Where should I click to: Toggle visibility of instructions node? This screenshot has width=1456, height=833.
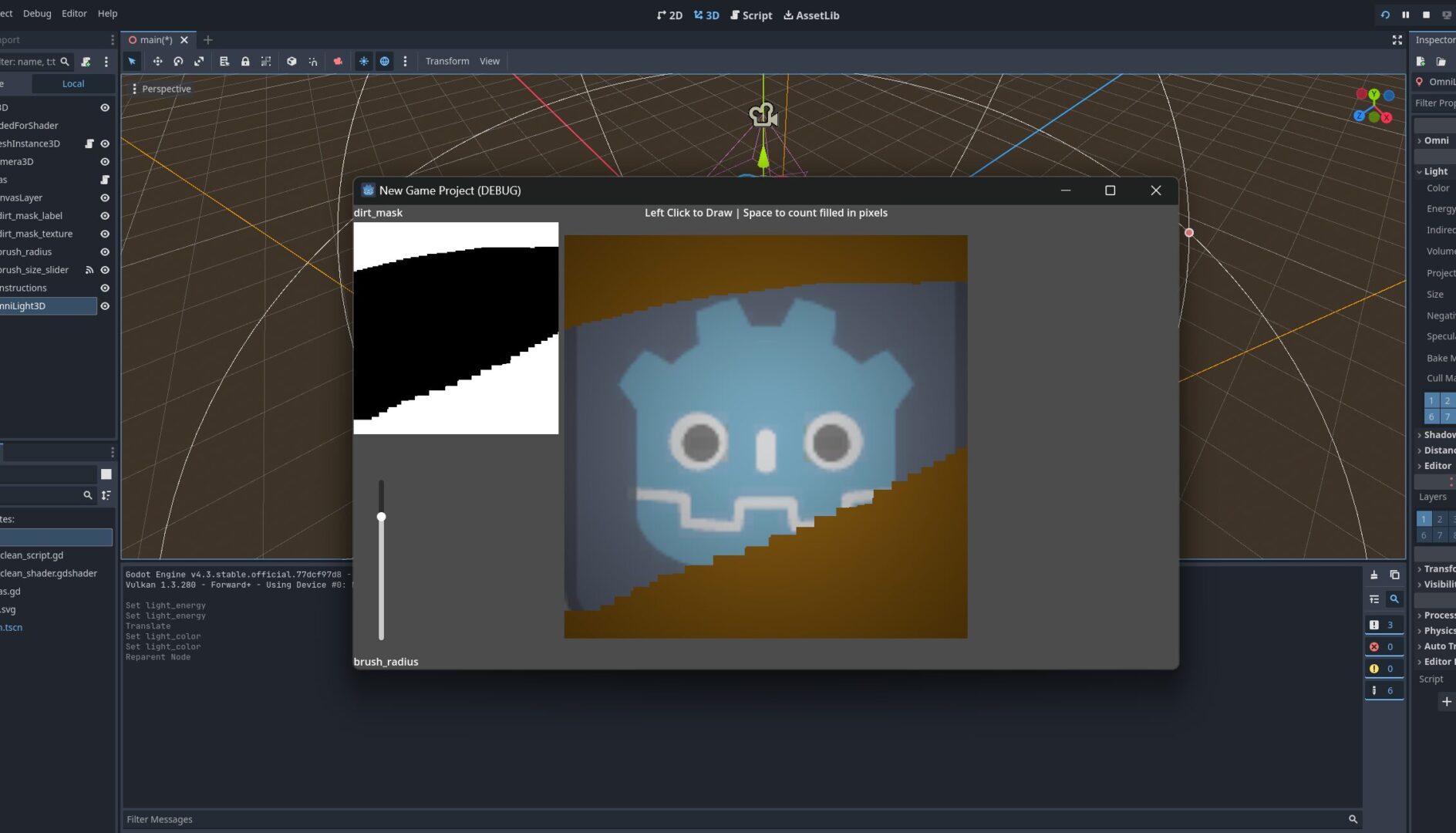pyautogui.click(x=105, y=288)
